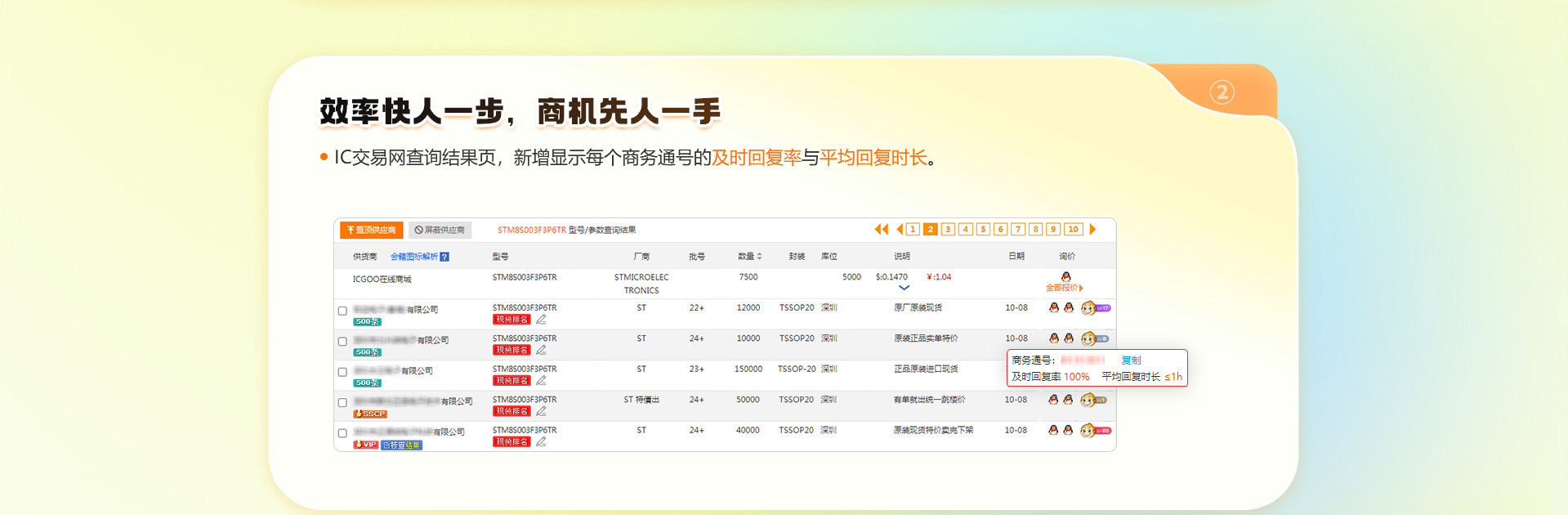This screenshot has width=1568, height=515.
Task: Jump to page 10 in pagination
Action: (x=1074, y=230)
